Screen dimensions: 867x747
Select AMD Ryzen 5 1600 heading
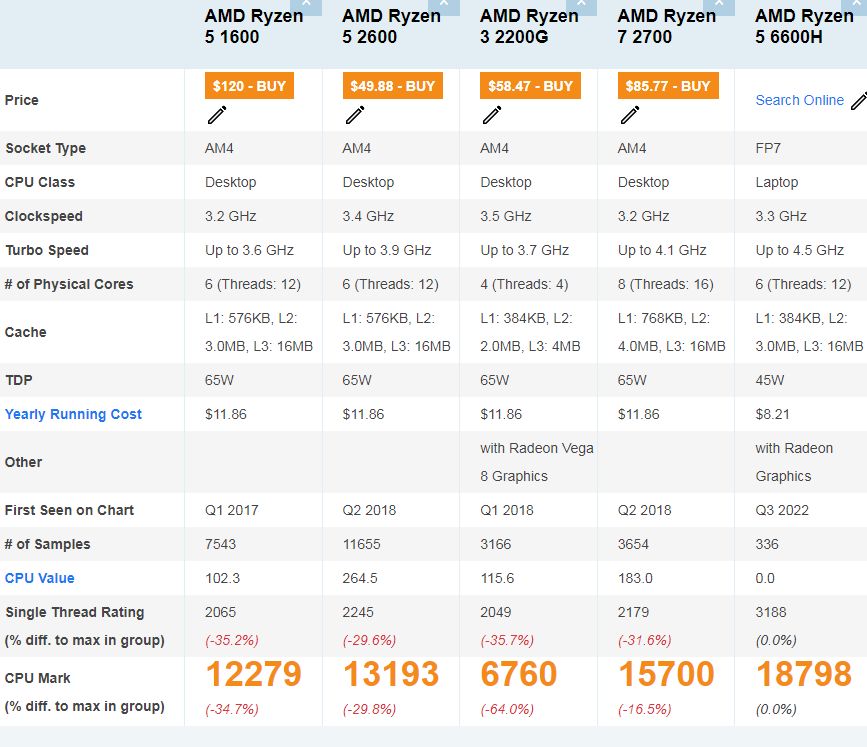(254, 26)
